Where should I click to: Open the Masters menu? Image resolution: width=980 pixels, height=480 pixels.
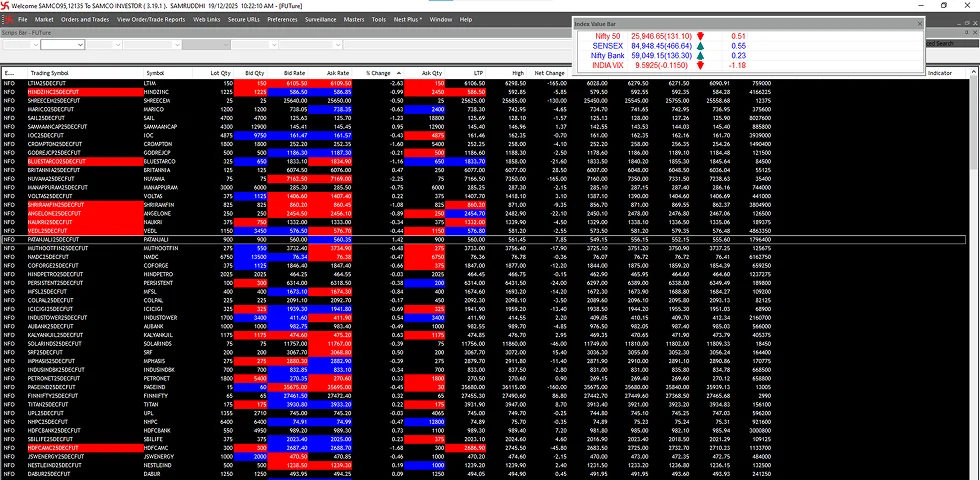pyautogui.click(x=354, y=19)
